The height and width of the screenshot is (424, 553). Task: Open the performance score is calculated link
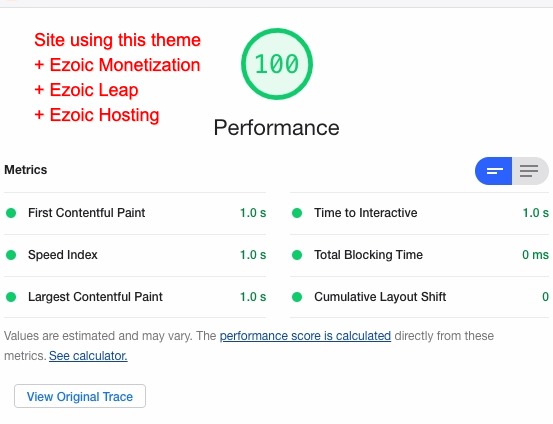coord(305,336)
